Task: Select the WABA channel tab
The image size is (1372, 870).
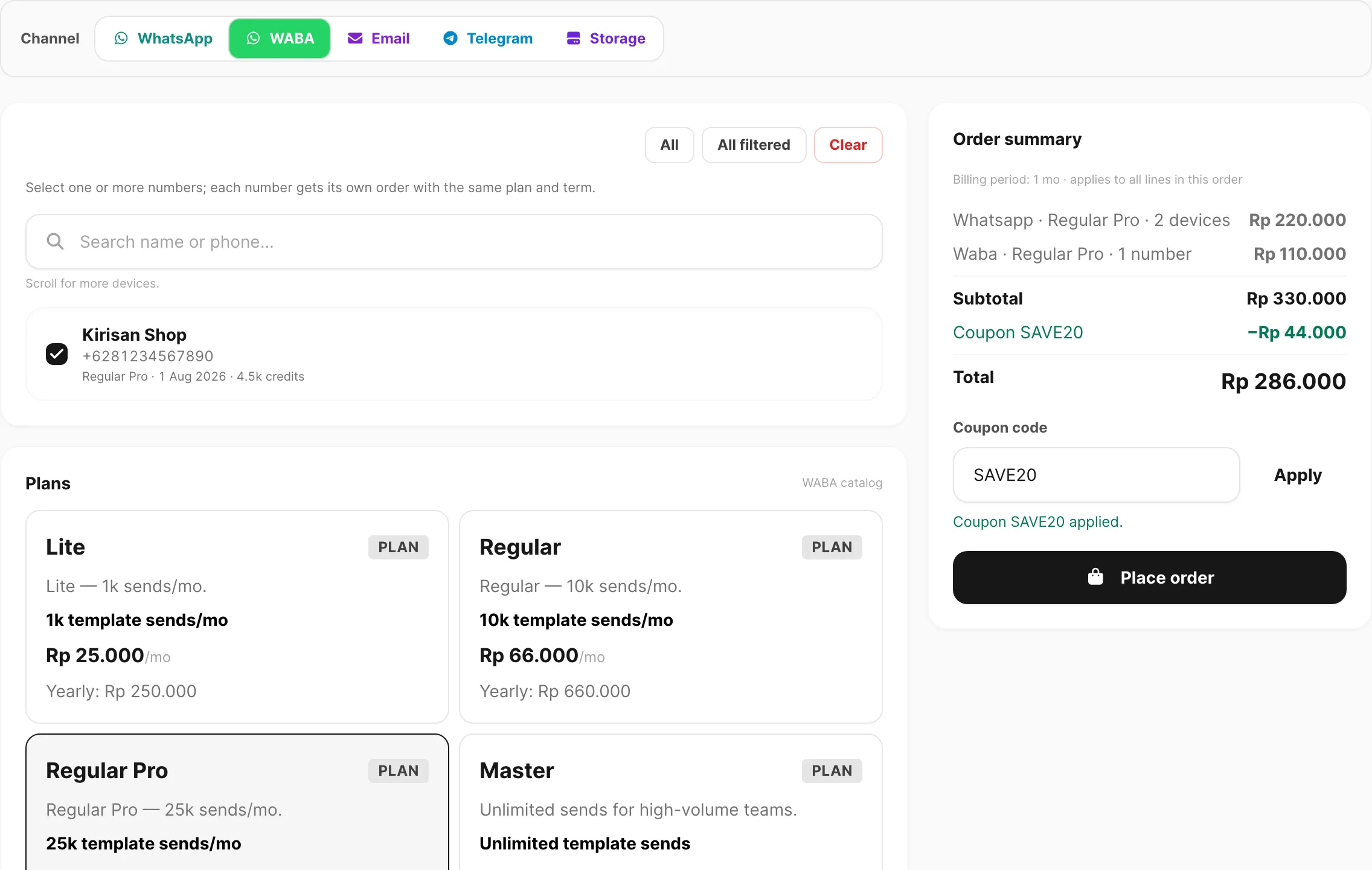Action: pos(280,39)
